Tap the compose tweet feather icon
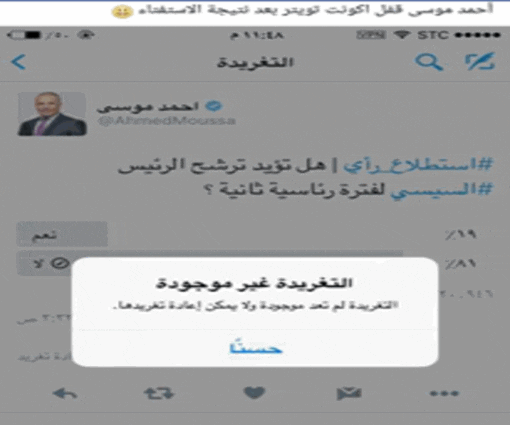 480,61
